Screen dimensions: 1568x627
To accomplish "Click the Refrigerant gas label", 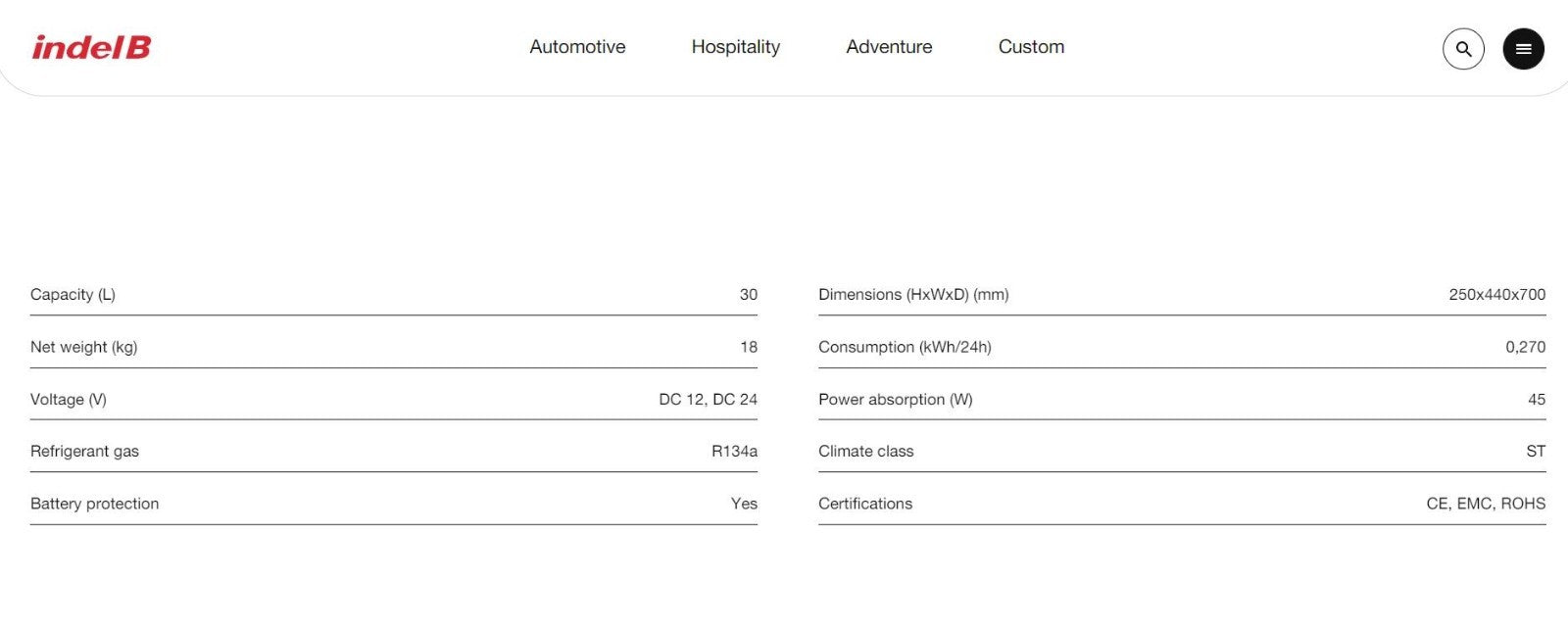I will coord(84,452).
